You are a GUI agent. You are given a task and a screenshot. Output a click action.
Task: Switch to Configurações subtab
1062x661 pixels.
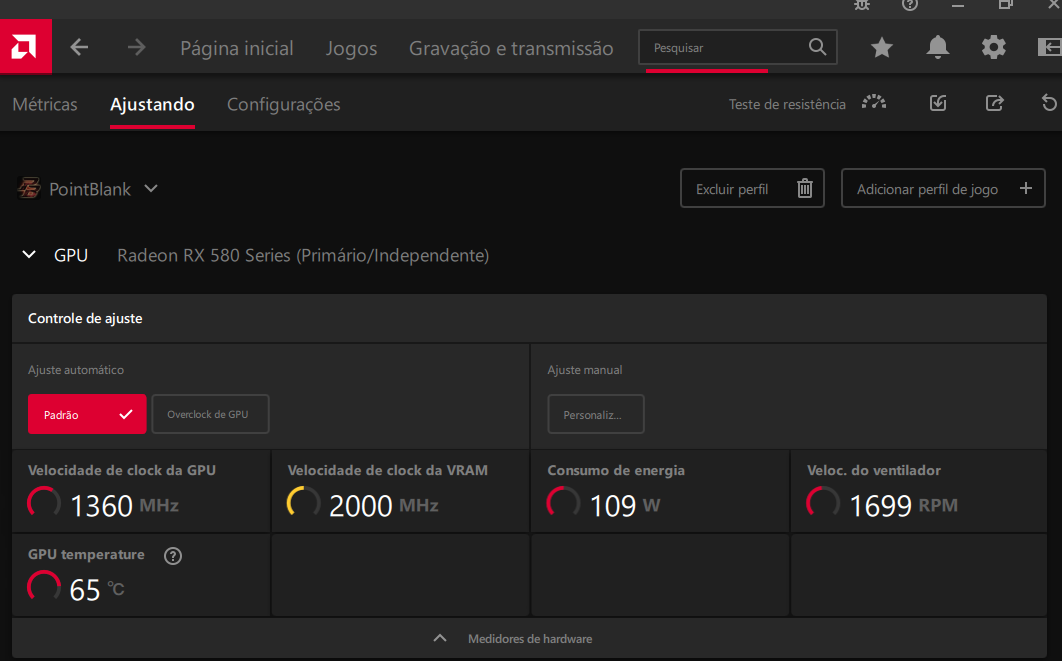click(x=284, y=104)
